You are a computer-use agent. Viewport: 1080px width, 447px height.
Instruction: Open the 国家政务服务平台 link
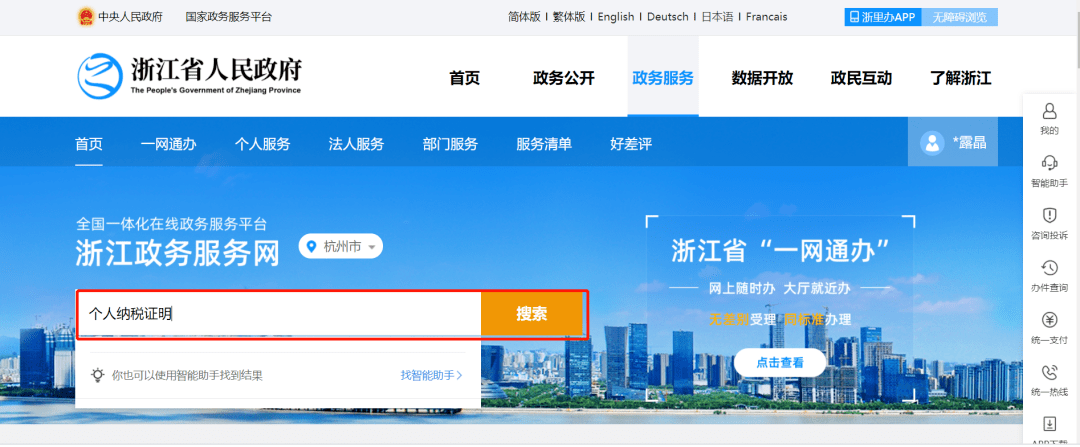point(229,17)
